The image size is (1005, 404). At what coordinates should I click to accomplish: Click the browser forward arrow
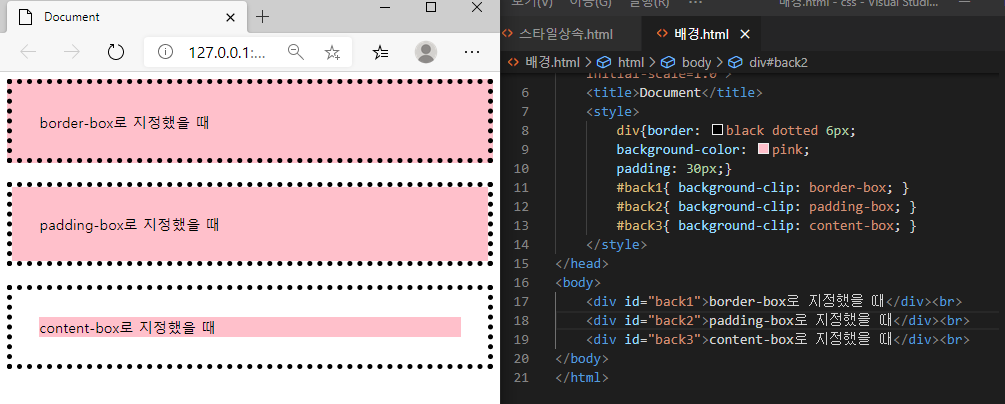pyautogui.click(x=72, y=52)
